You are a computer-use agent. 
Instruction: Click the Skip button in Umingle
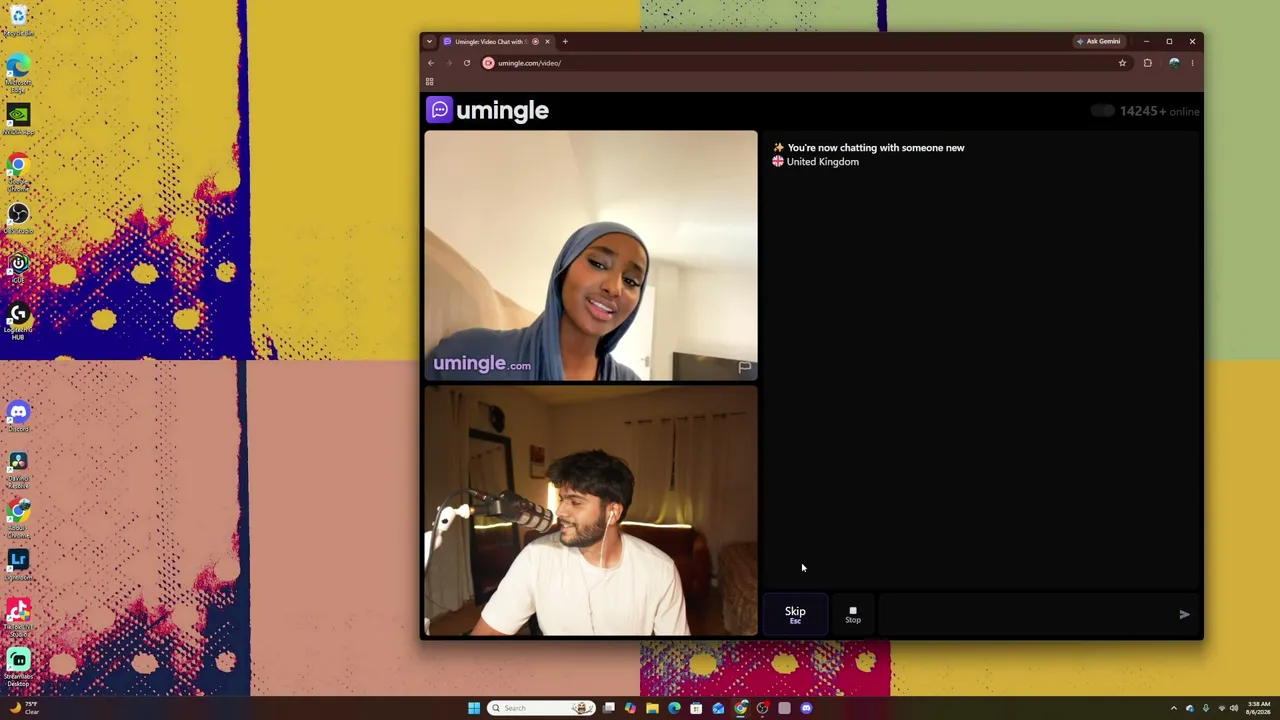point(795,614)
